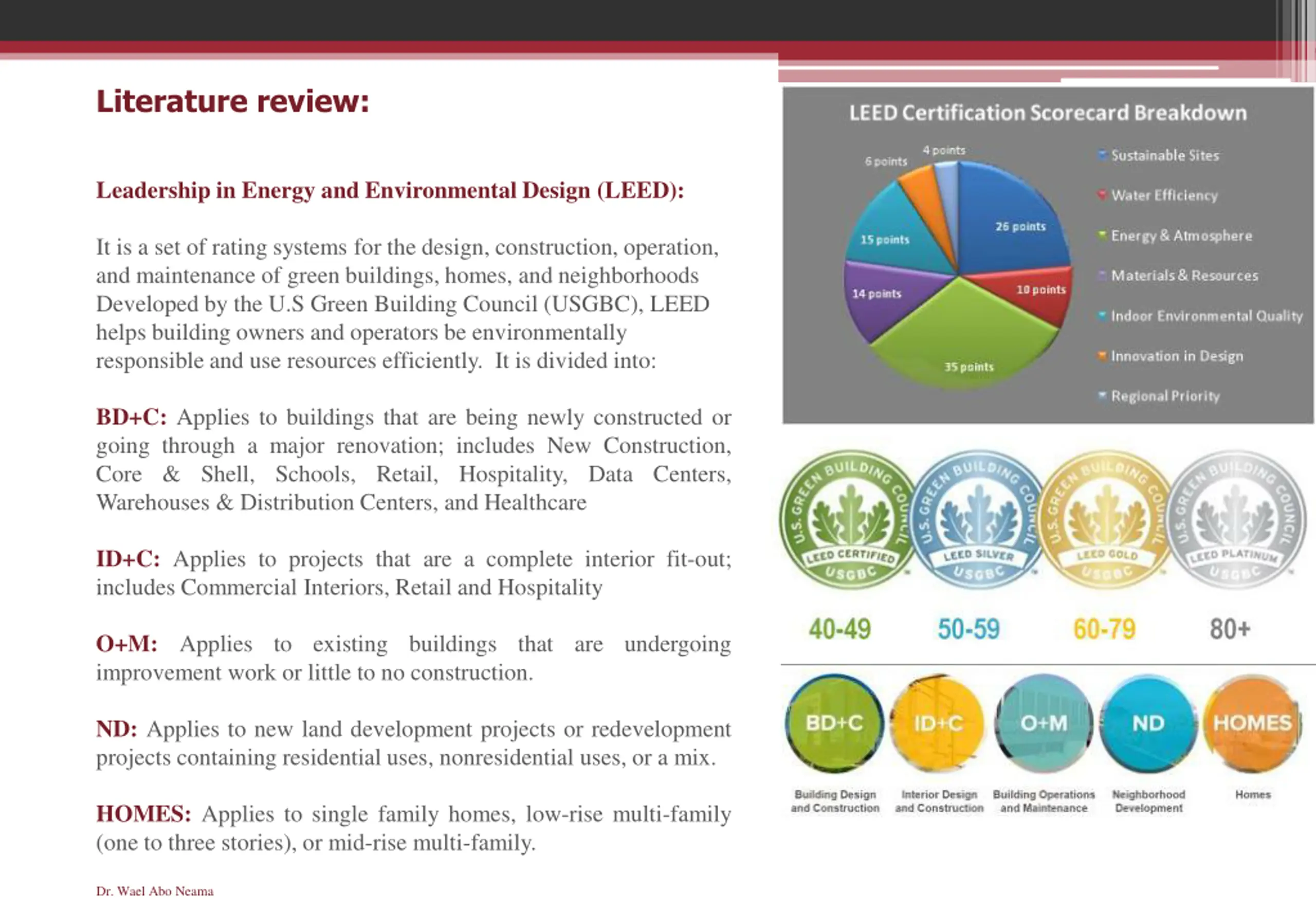
Task: Click the O+M: bold label in text
Action: 126,644
